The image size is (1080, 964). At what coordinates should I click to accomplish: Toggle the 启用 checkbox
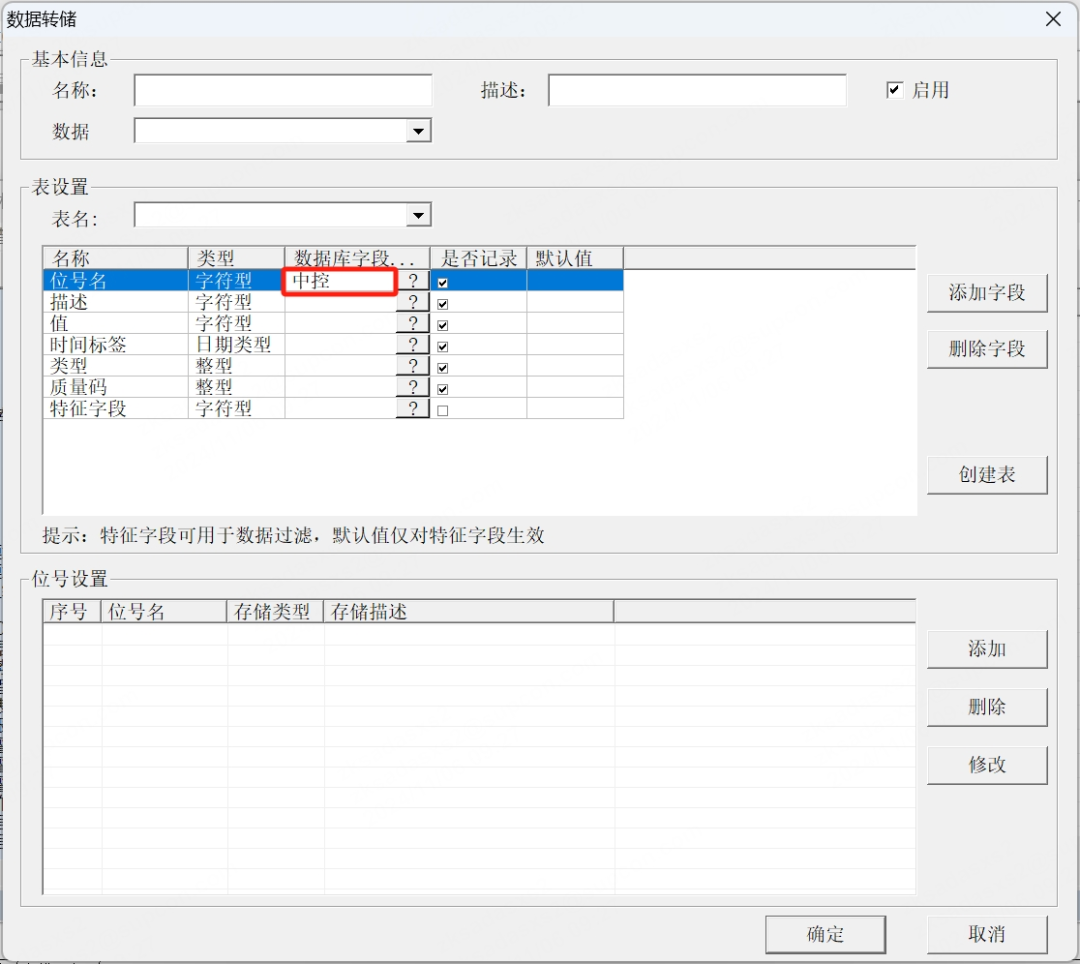(895, 90)
